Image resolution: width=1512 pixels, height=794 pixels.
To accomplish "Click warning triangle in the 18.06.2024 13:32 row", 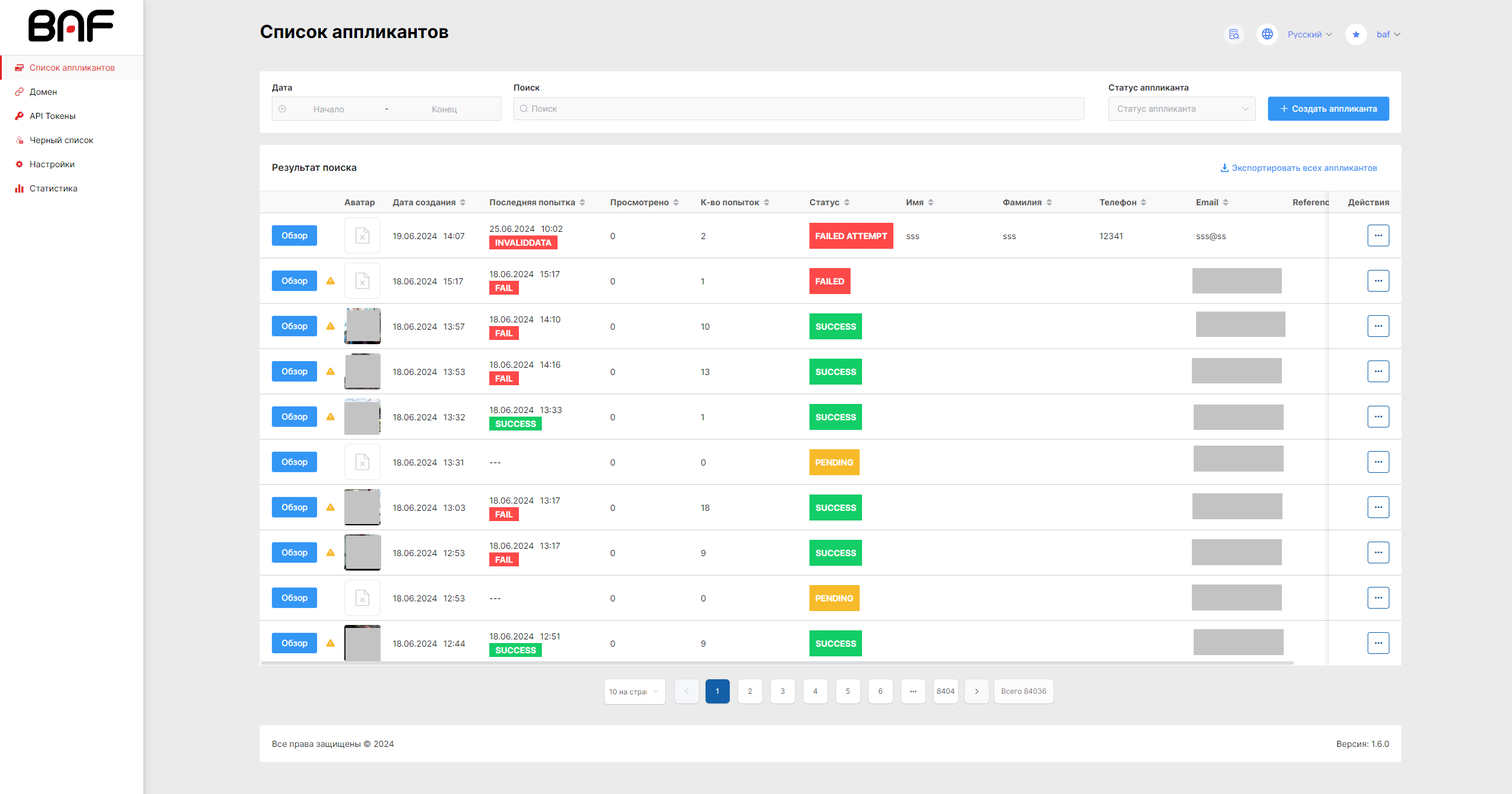I will pyautogui.click(x=330, y=417).
